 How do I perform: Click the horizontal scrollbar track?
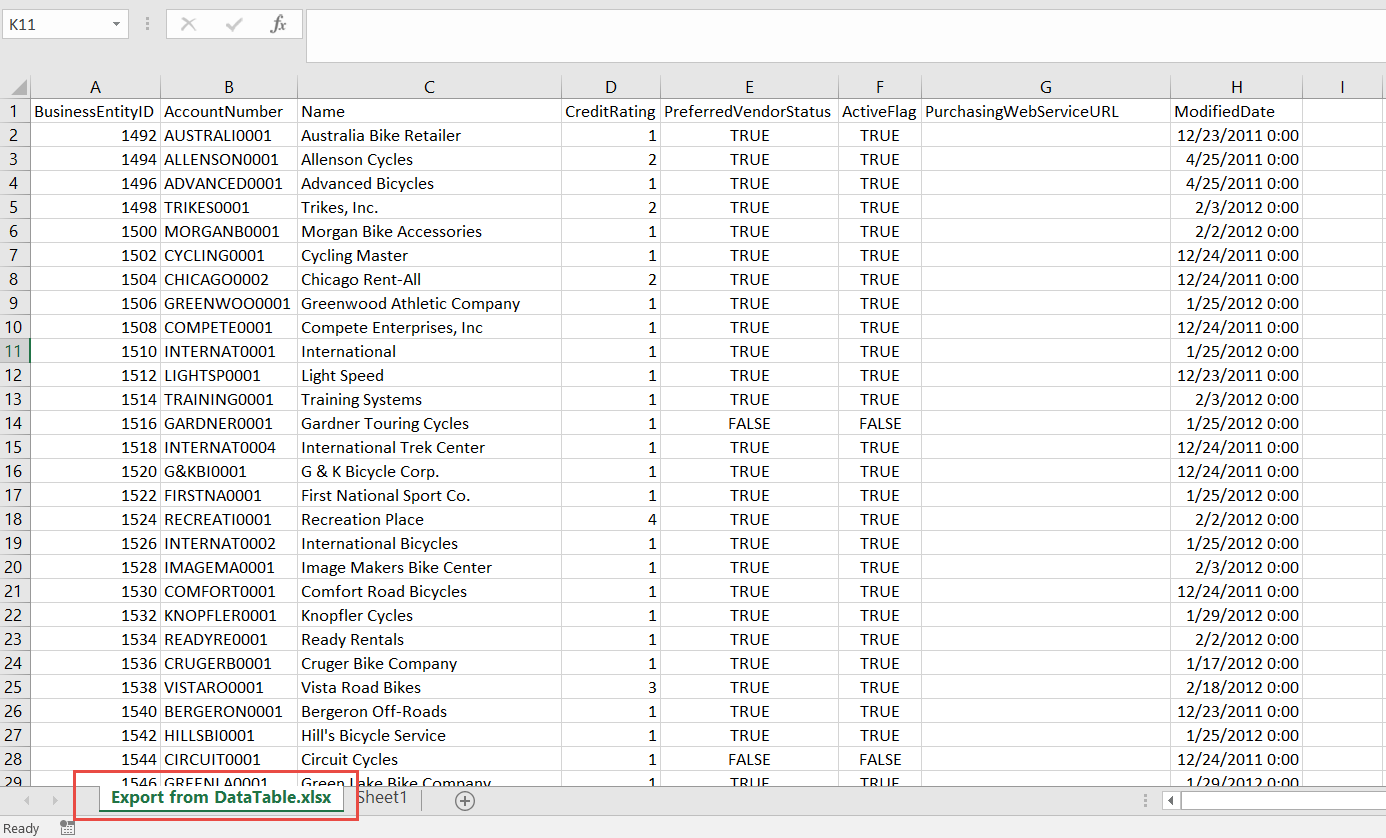pos(1283,800)
